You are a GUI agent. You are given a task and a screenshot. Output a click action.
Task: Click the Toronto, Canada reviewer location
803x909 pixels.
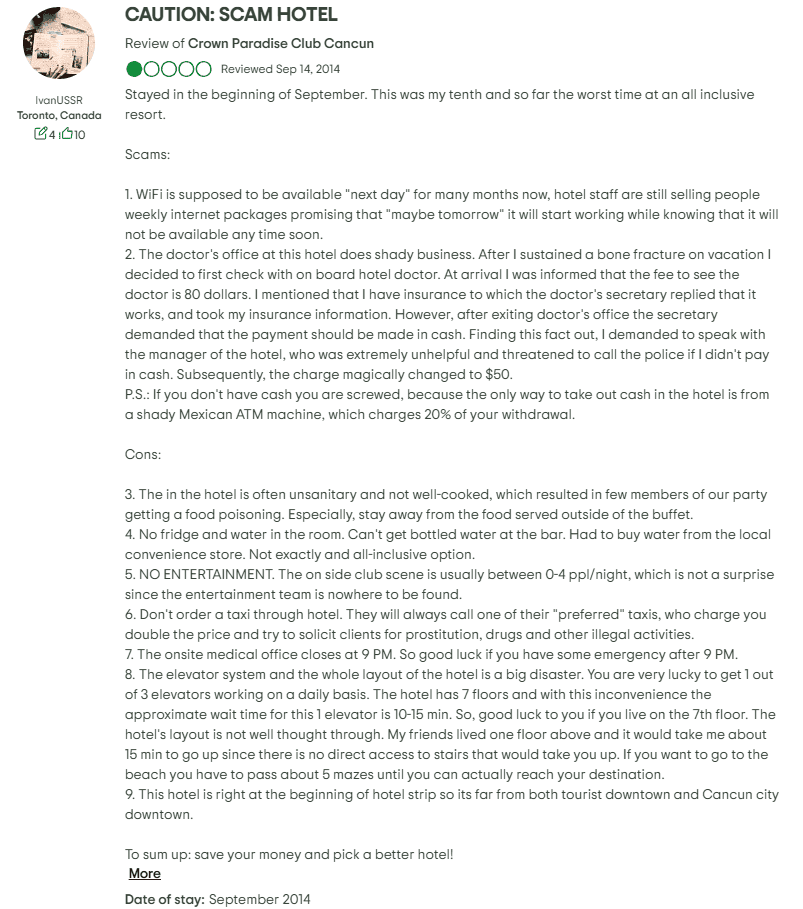pyautogui.click(x=58, y=115)
